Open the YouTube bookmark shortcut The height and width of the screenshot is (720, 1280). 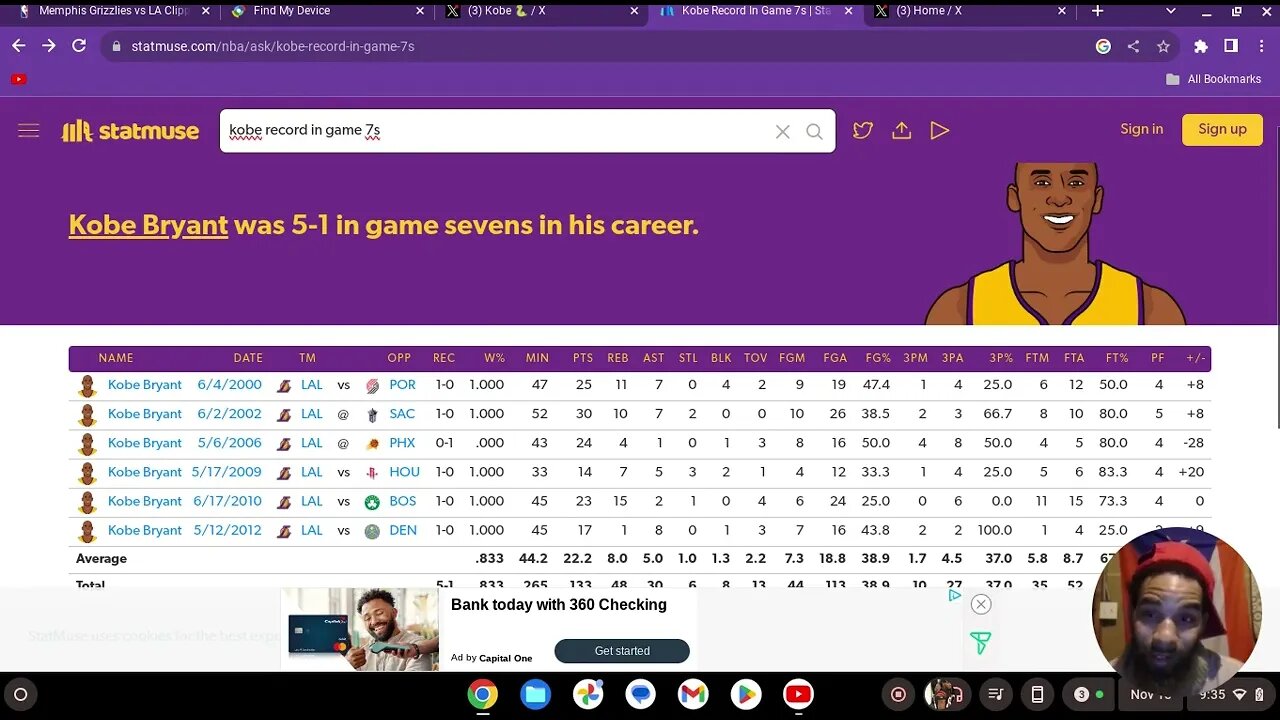pyautogui.click(x=18, y=79)
